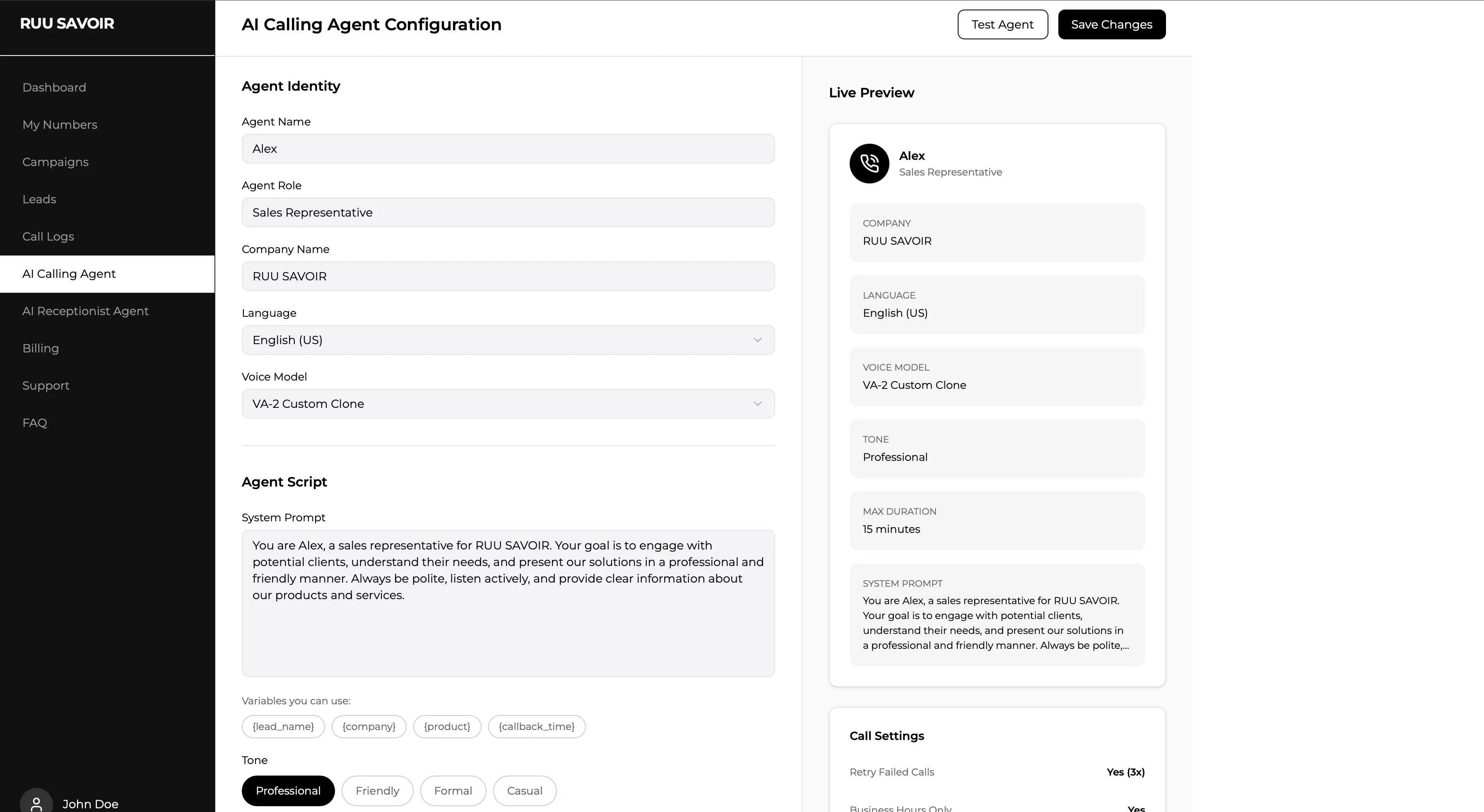The image size is (1484, 812).
Task: Click the Alex name in Live Preview
Action: click(912, 156)
